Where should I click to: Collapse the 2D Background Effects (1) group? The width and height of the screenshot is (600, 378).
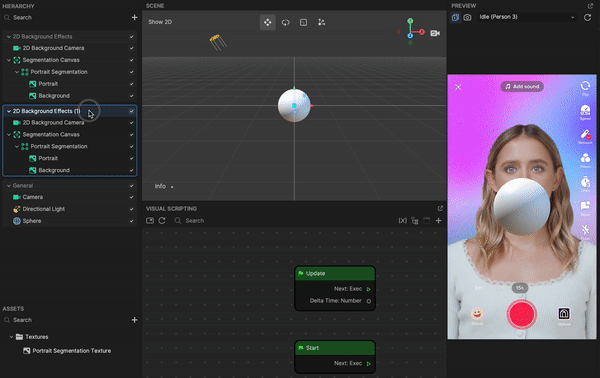coord(9,111)
